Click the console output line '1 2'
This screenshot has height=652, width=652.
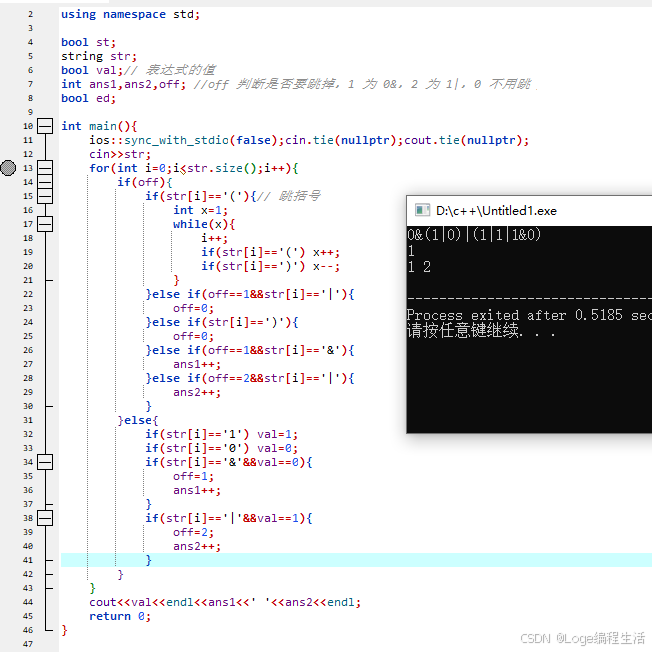419,267
